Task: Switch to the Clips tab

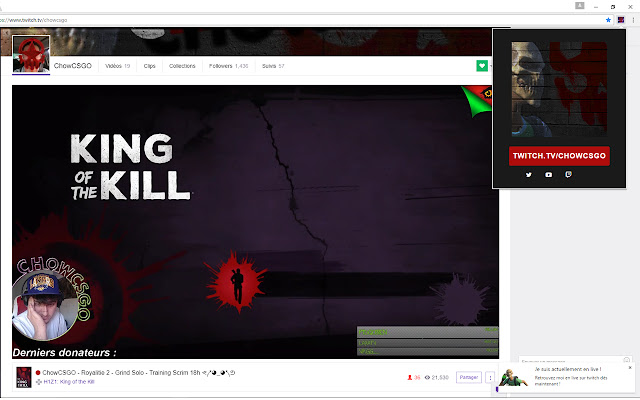Action: (x=149, y=66)
